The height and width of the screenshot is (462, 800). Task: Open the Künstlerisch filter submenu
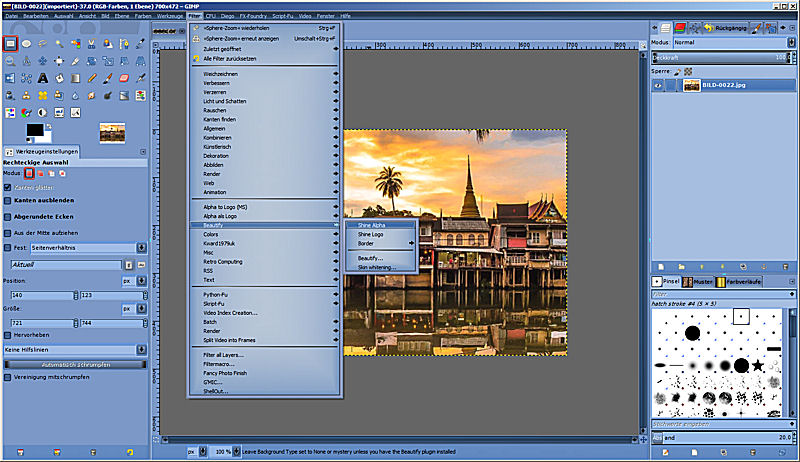coord(264,147)
